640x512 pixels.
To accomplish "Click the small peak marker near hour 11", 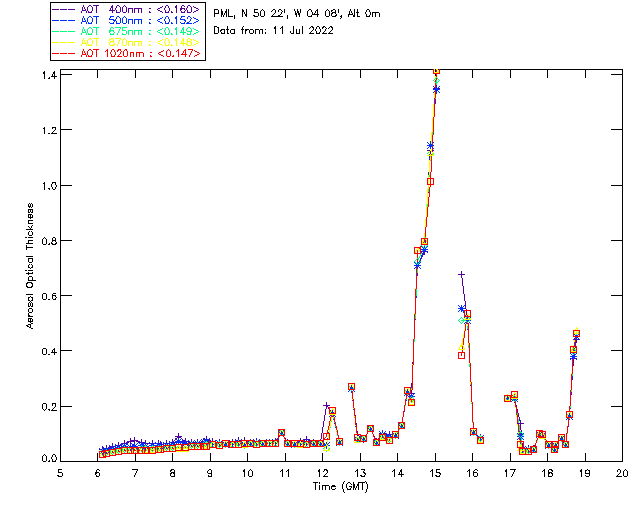I will (281, 432).
